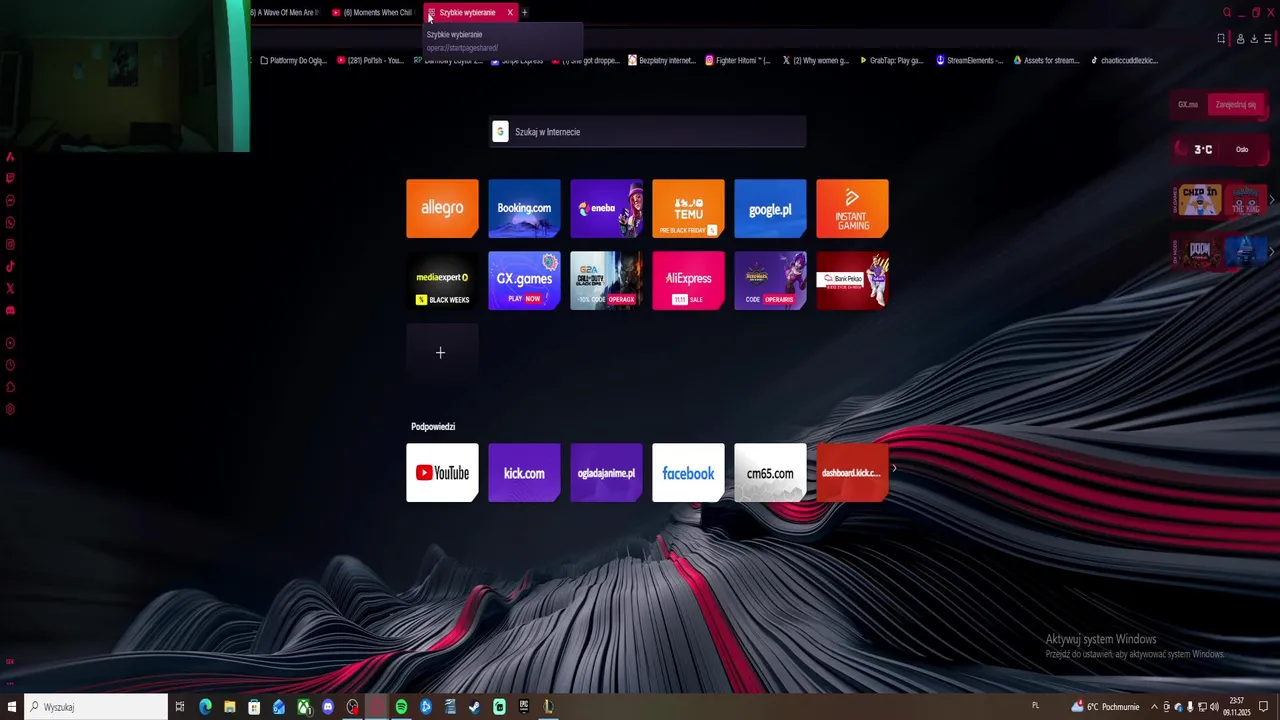1280x720 pixels.
Task: Open the TEMU speed dial tile
Action: pos(688,208)
